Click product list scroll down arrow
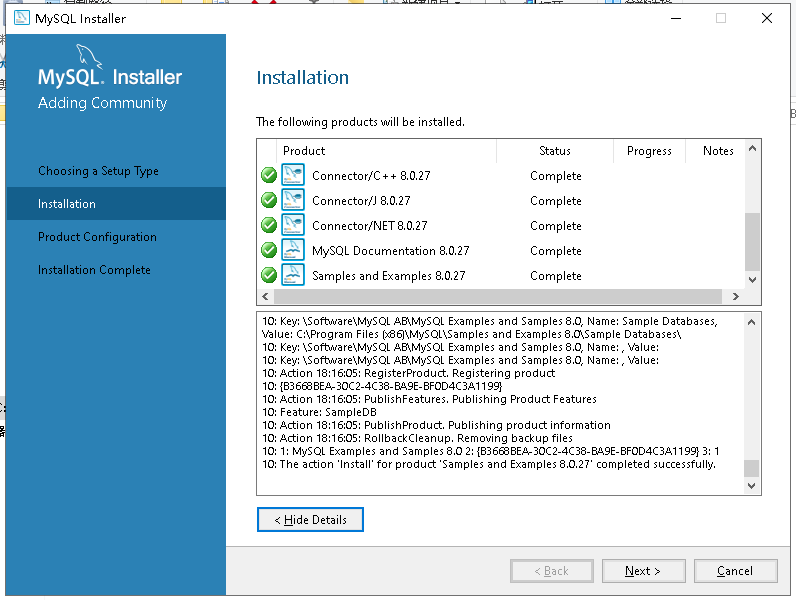The image size is (796, 600). point(752,280)
